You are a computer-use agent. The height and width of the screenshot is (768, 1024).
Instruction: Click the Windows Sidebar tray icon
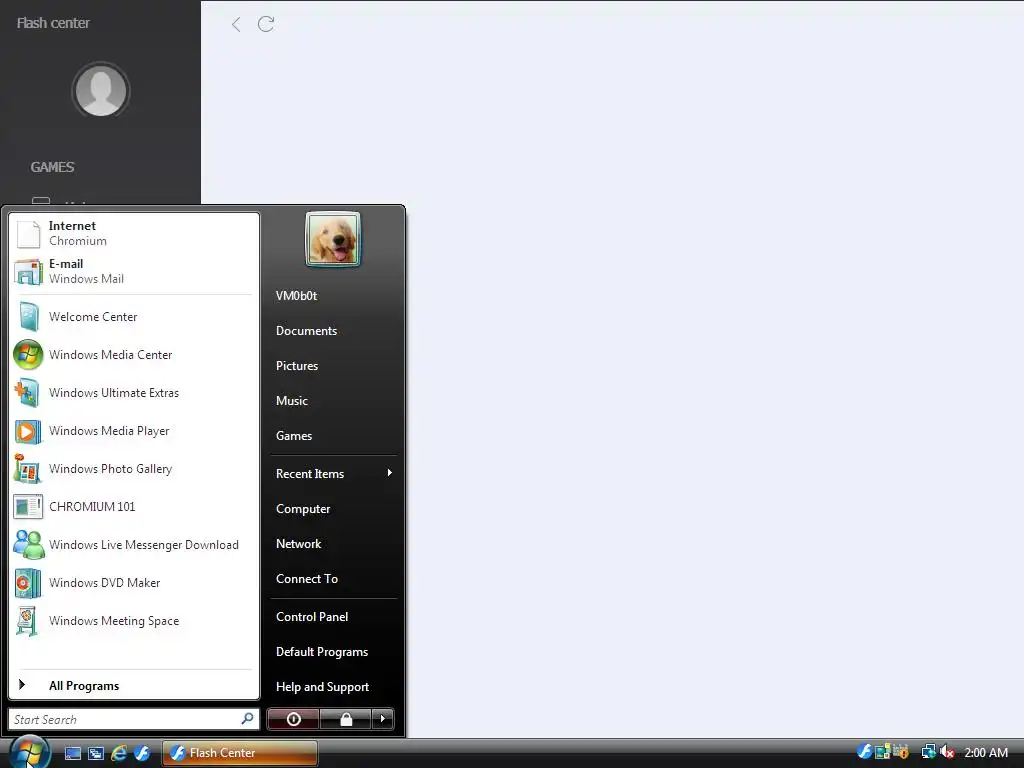(882, 752)
